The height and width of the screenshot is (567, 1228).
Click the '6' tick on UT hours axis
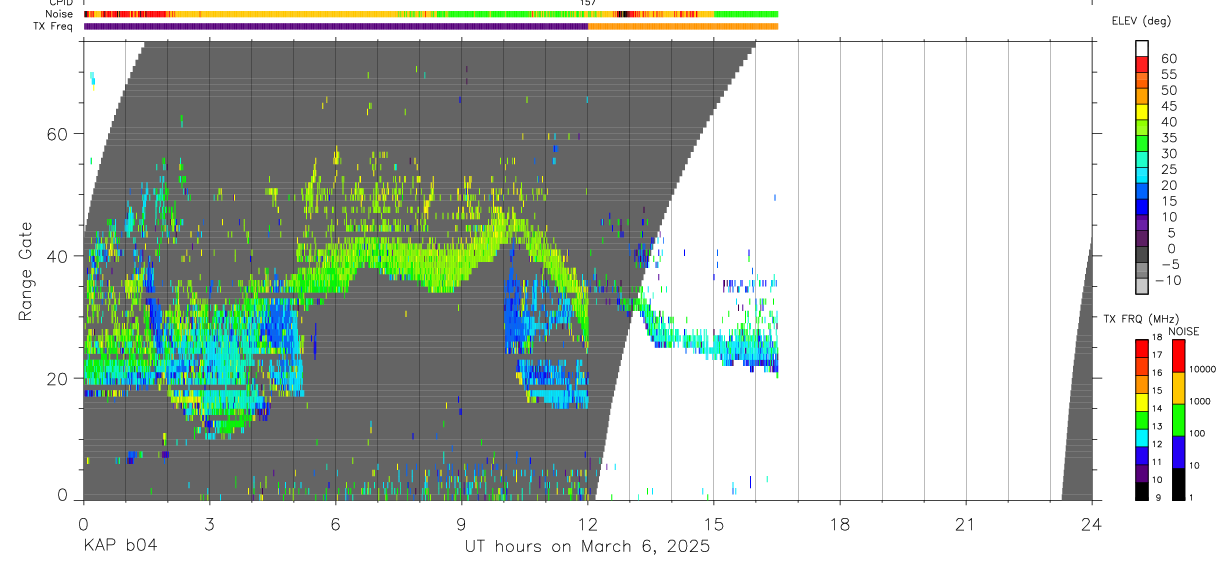click(x=335, y=524)
